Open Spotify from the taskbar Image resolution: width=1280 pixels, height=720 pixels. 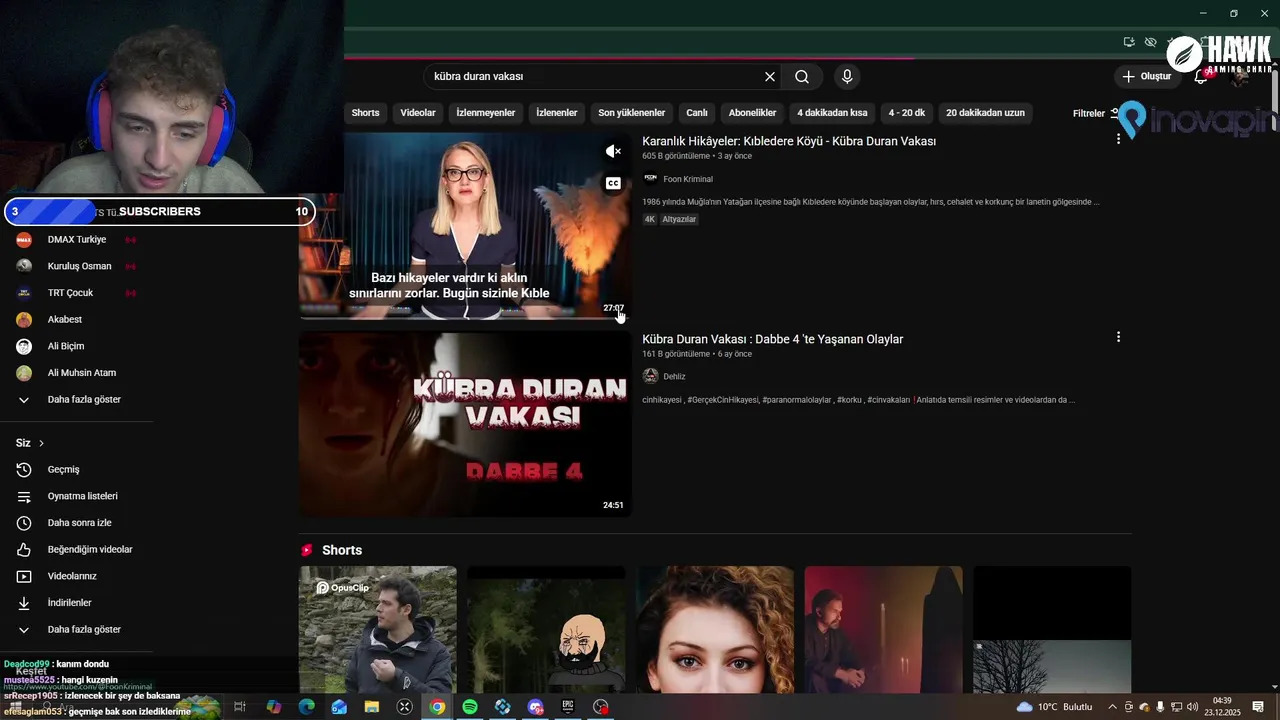pyautogui.click(x=470, y=707)
